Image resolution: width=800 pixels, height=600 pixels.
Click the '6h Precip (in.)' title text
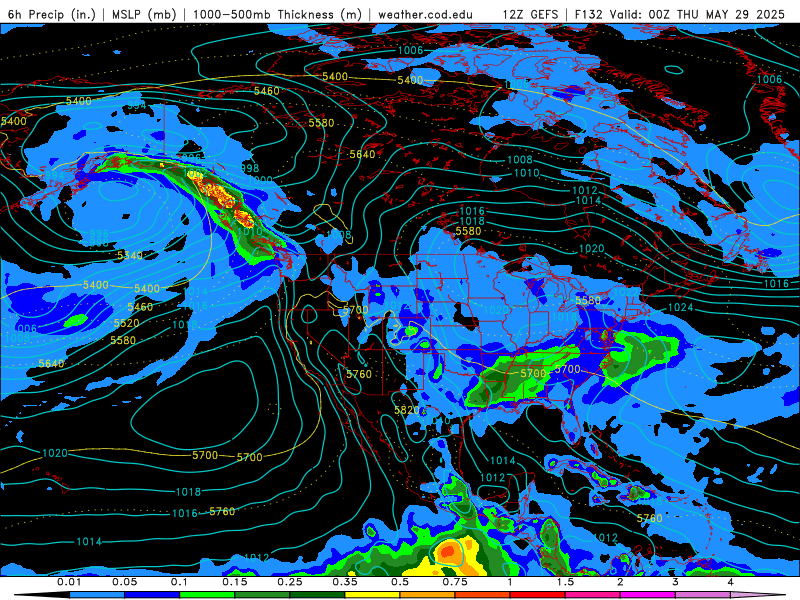click(52, 14)
